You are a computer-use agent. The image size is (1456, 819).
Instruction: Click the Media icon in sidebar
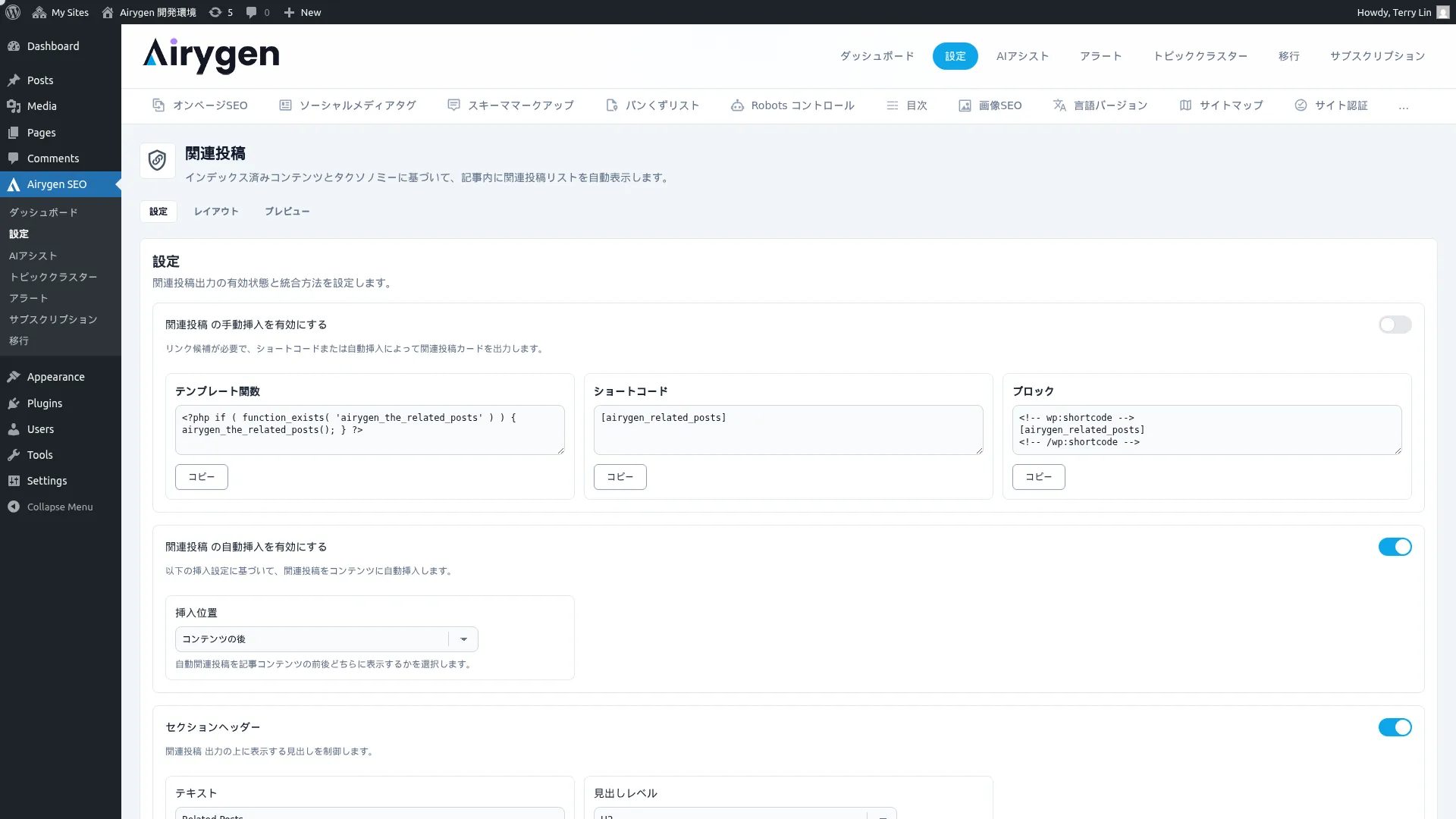tap(14, 106)
